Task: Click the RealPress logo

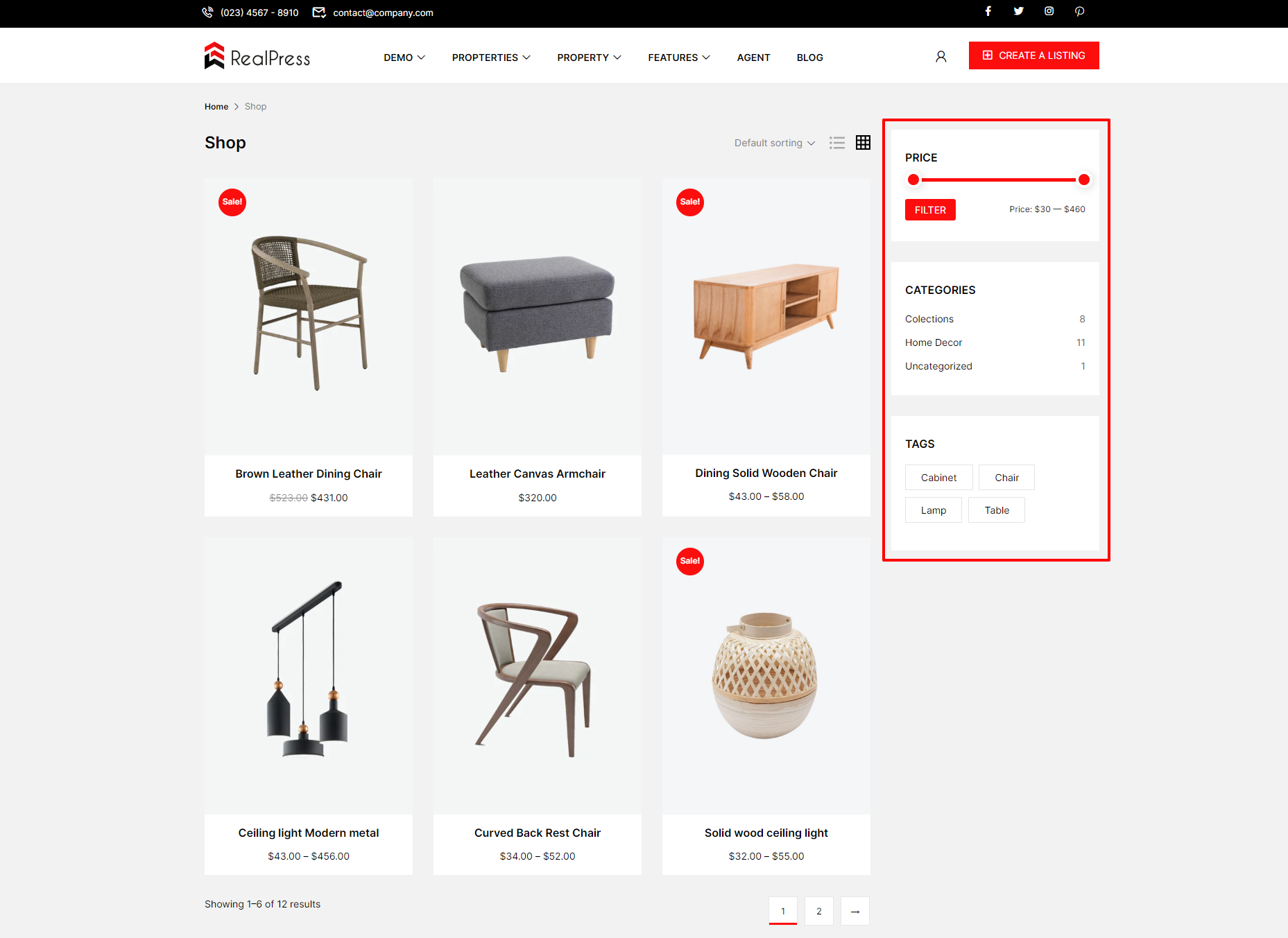Action: (x=257, y=56)
